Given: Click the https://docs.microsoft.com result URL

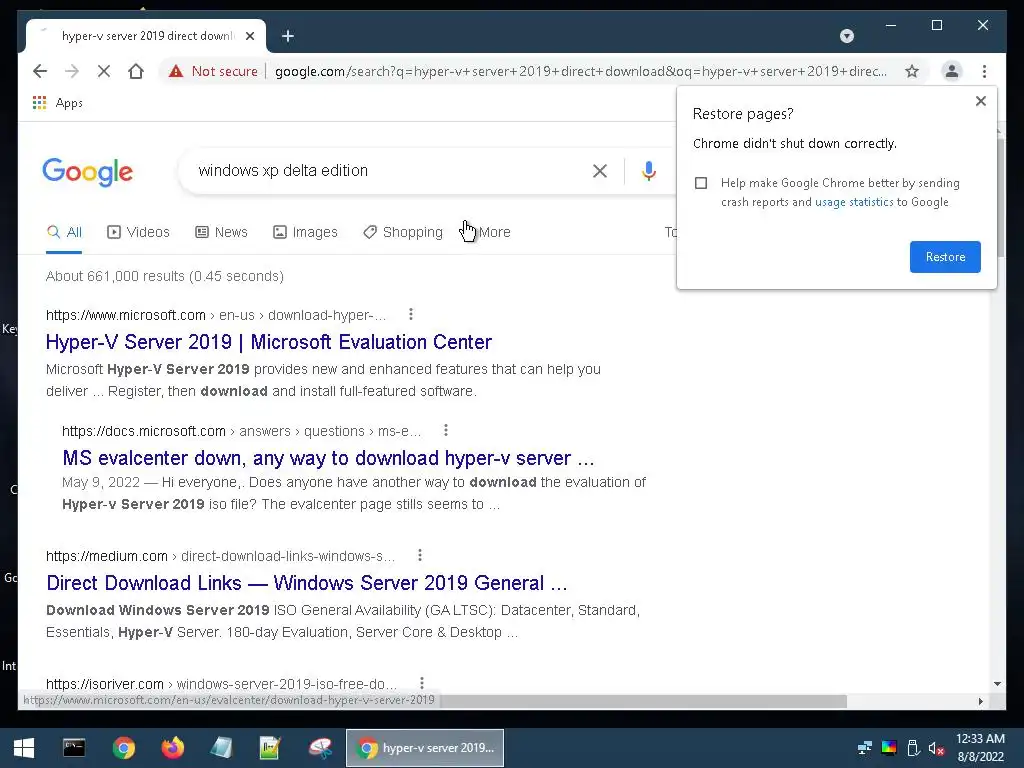Looking at the screenshot, I should click(x=144, y=431).
